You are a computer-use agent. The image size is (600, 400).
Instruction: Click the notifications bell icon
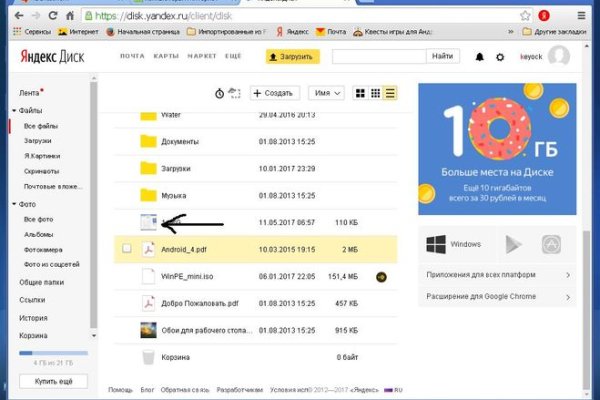481,58
